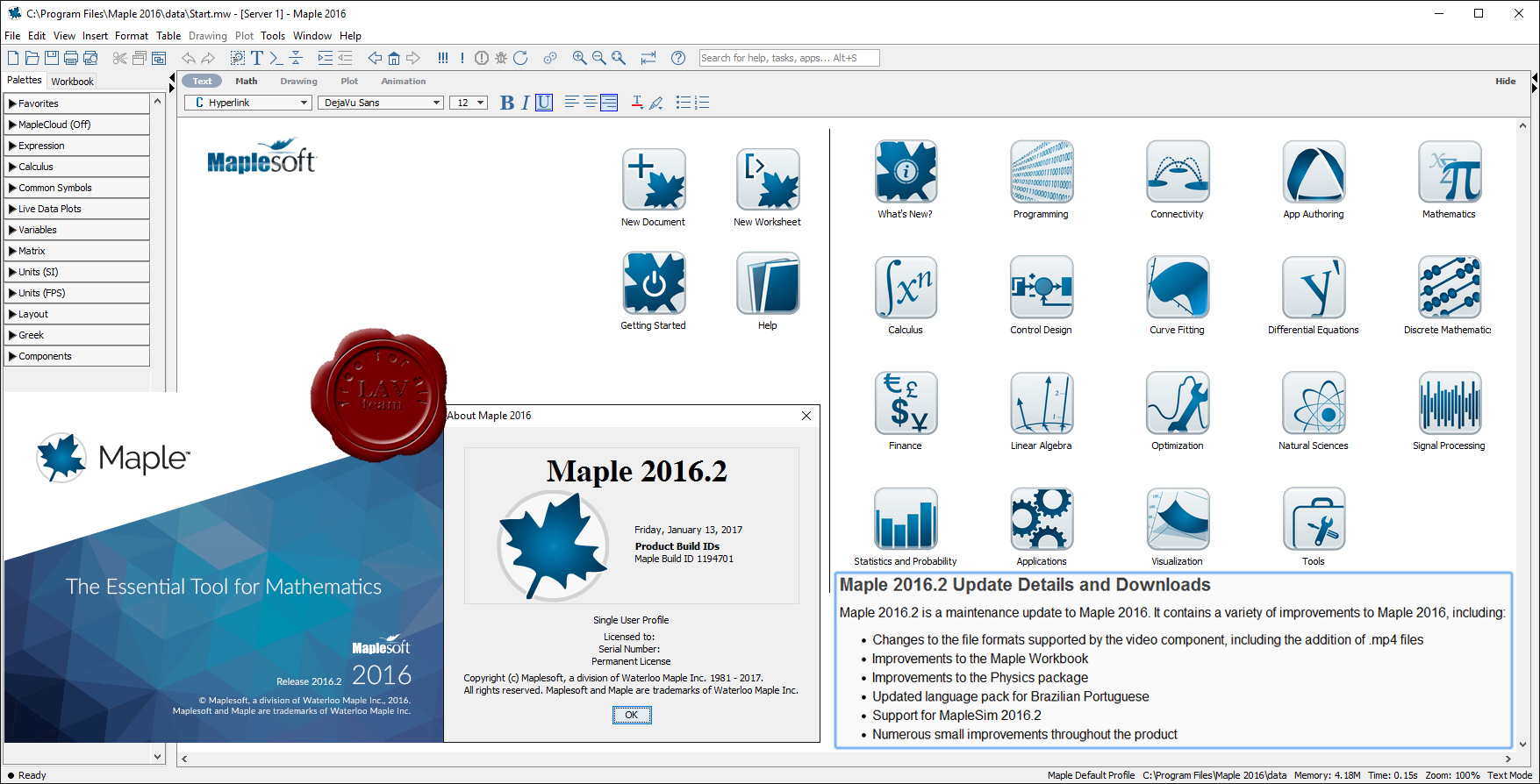Viewport: 1540px width, 784px height.
Task: Align text left
Action: tap(571, 103)
